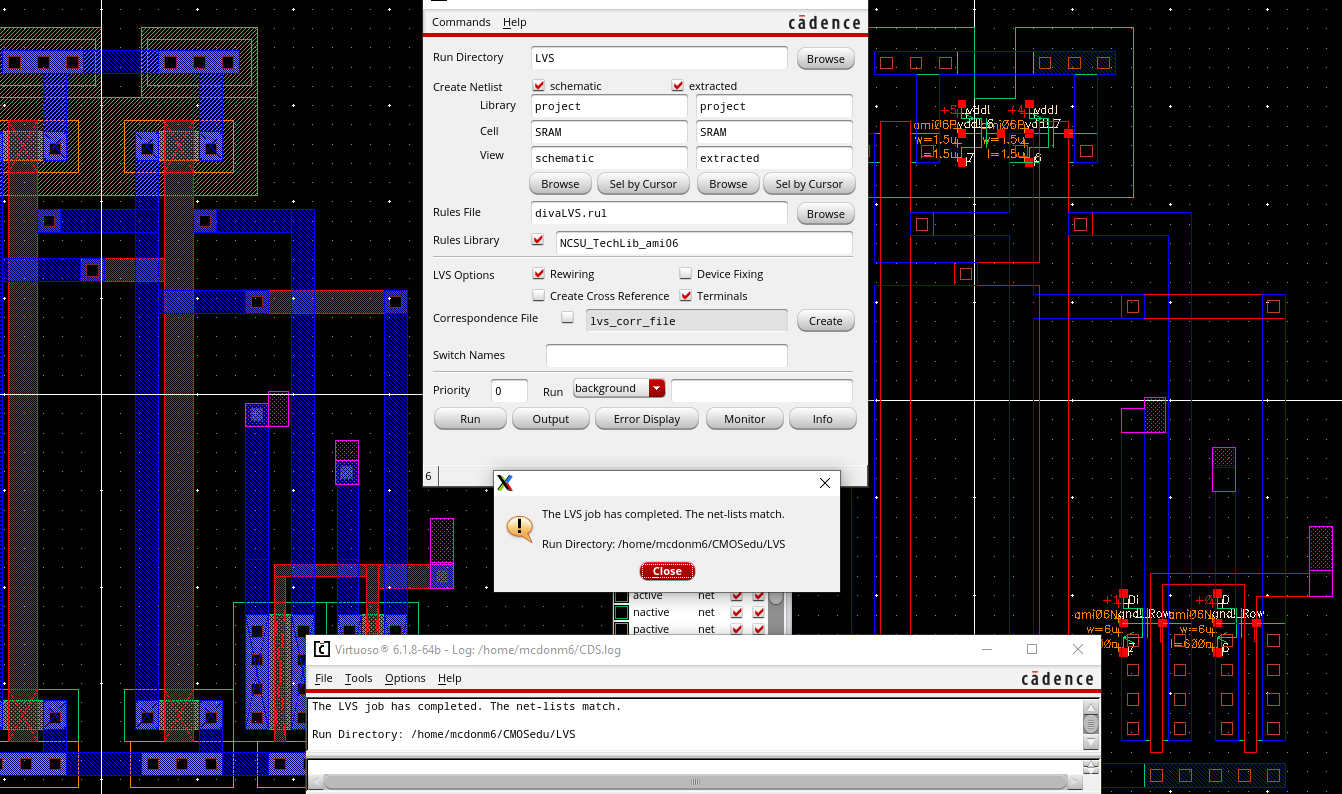
Task: Click the Virtuoso log window application icon
Action: click(322, 649)
